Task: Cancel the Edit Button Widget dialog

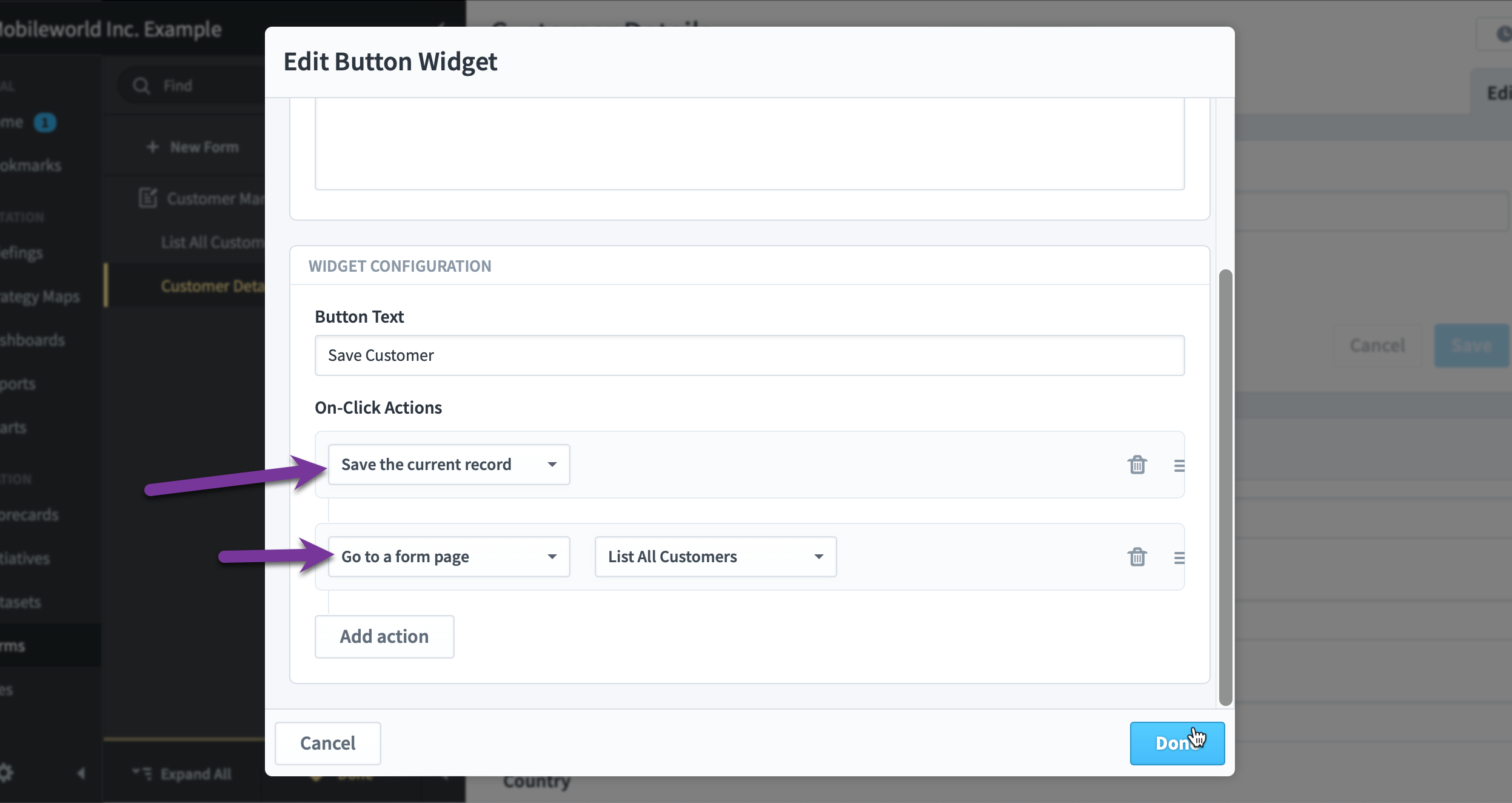Action: (327, 743)
